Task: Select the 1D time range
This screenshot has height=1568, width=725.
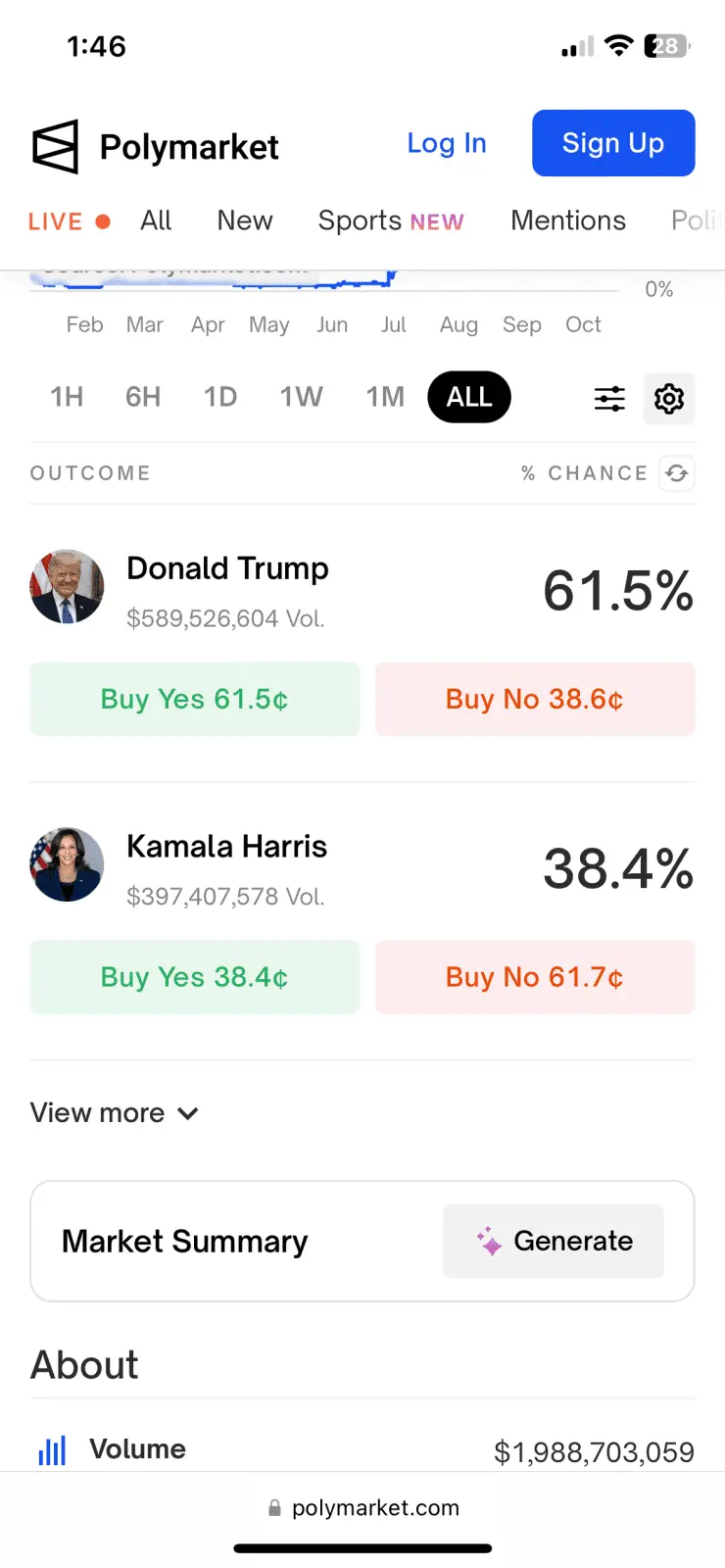Action: [x=220, y=397]
